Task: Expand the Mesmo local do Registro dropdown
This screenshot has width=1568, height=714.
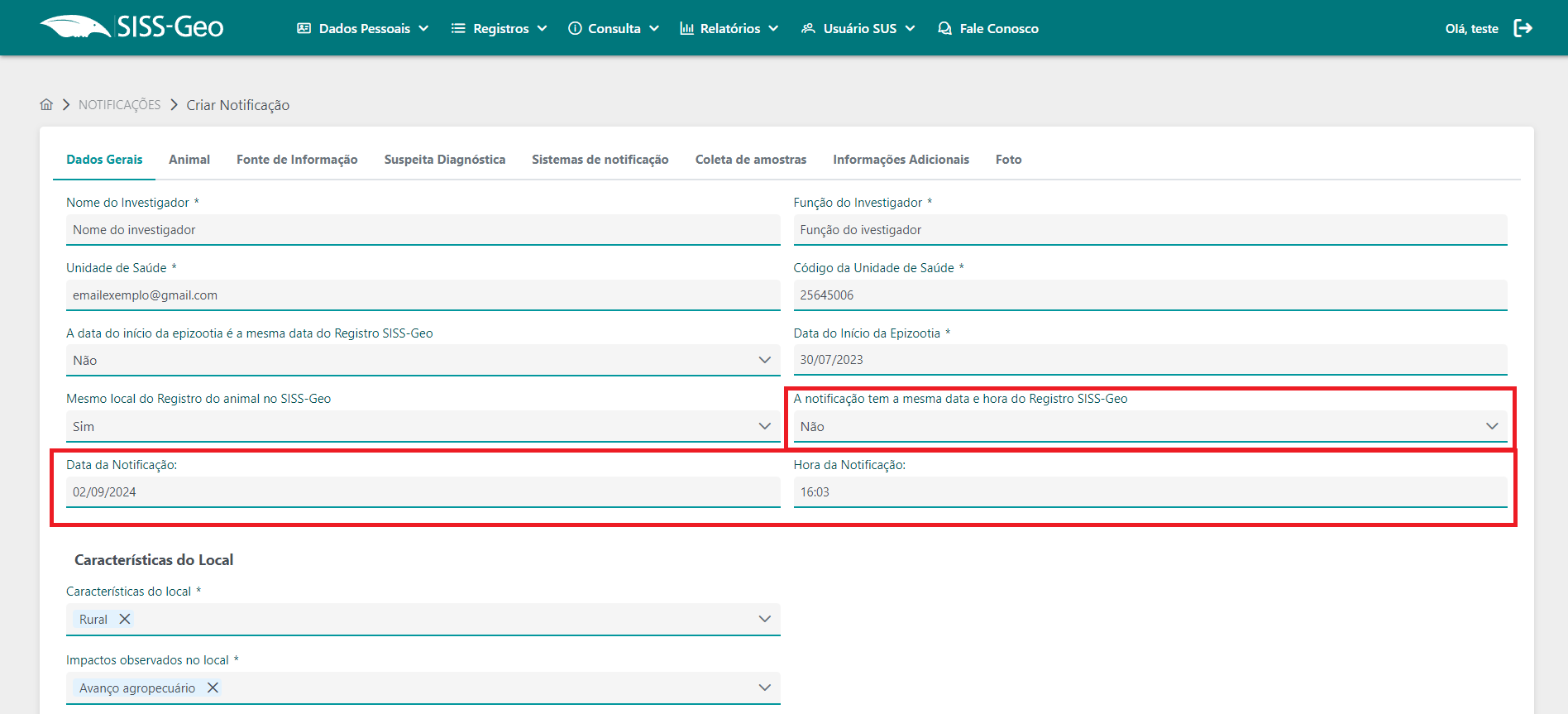Action: point(422,426)
